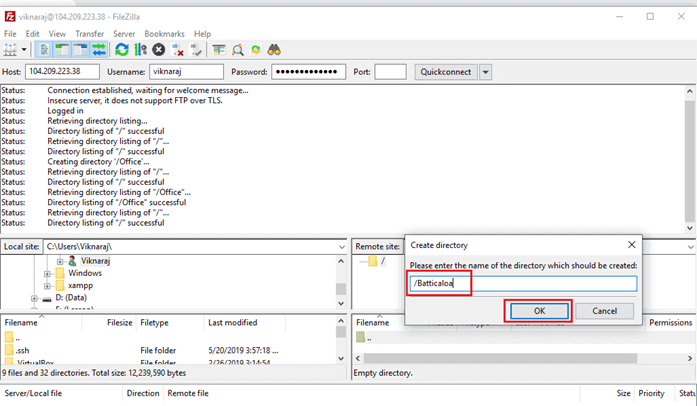Toggle local directory tree display
The height and width of the screenshot is (406, 697).
click(x=62, y=50)
